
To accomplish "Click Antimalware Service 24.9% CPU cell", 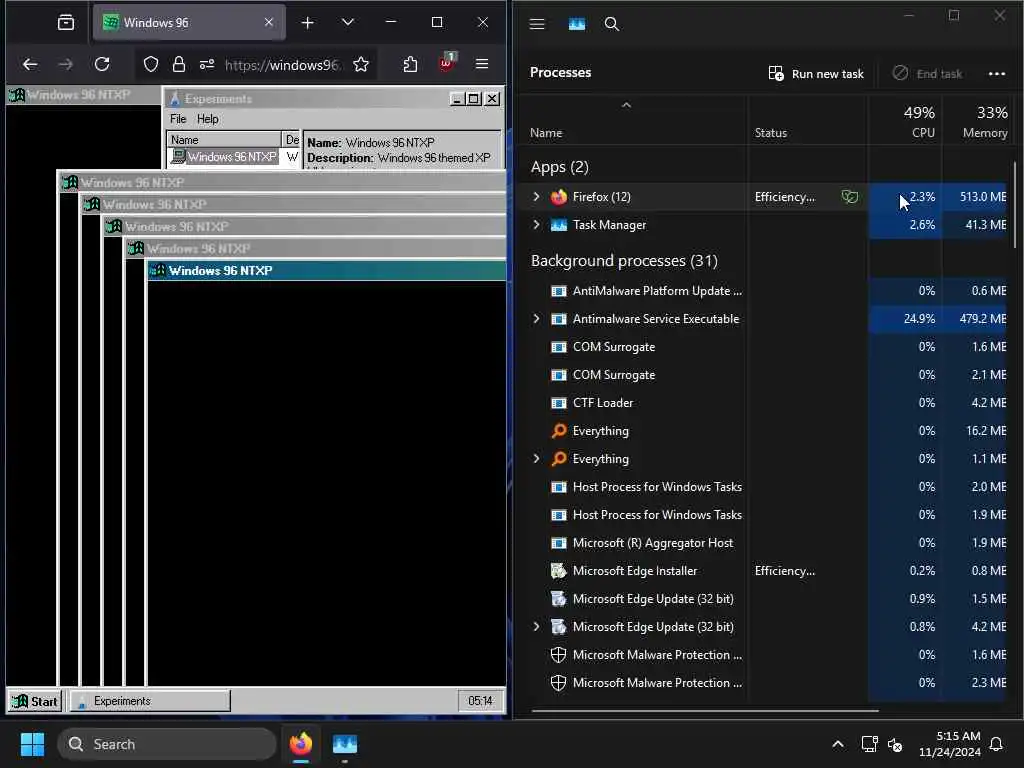I will point(905,319).
